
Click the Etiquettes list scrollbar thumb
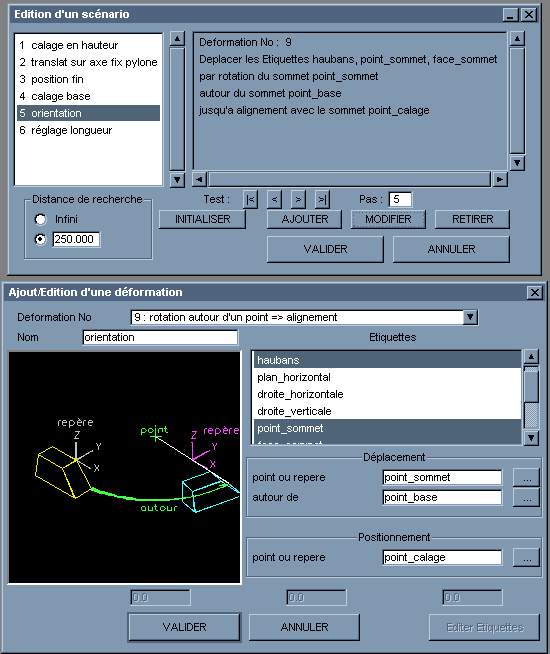click(x=531, y=414)
